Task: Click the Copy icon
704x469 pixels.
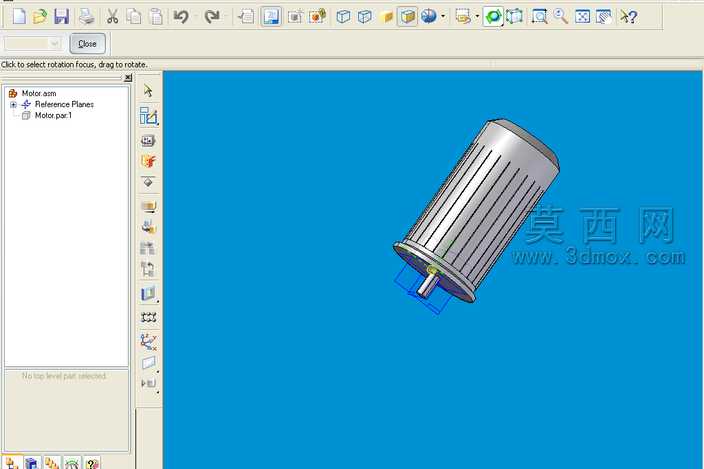Action: click(134, 17)
